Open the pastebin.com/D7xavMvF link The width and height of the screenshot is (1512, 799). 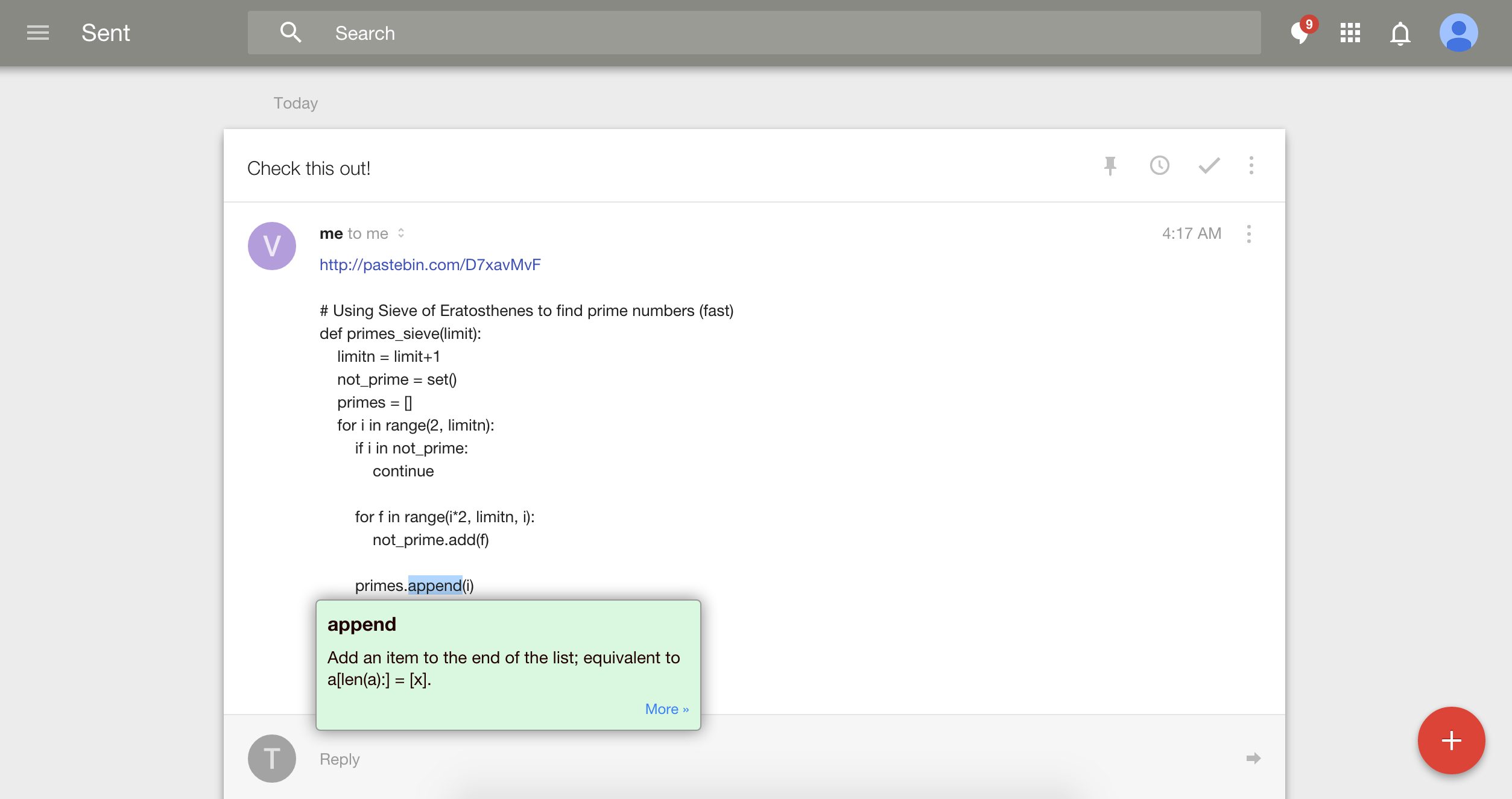click(430, 265)
